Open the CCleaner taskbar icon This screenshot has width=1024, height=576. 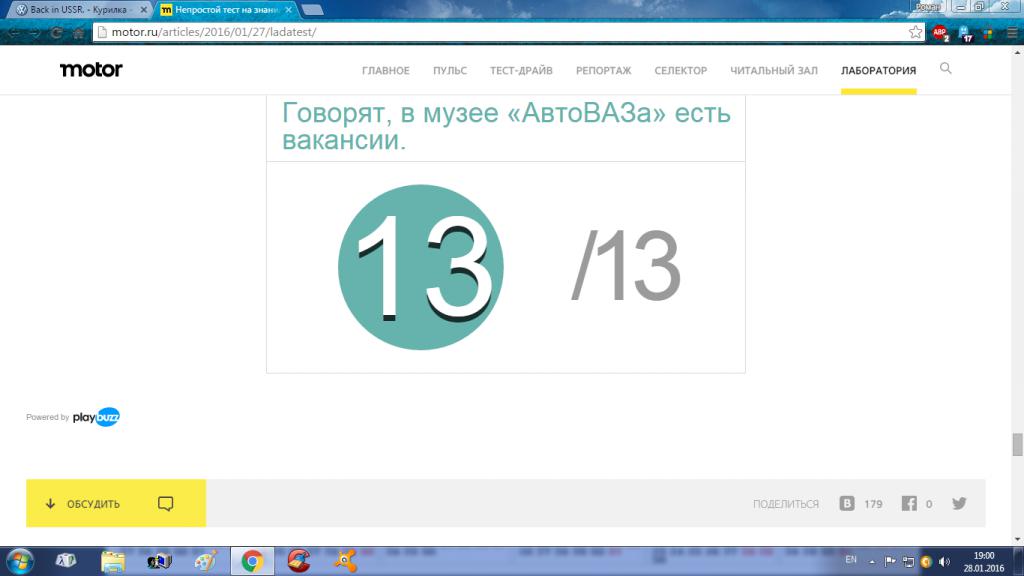299,561
